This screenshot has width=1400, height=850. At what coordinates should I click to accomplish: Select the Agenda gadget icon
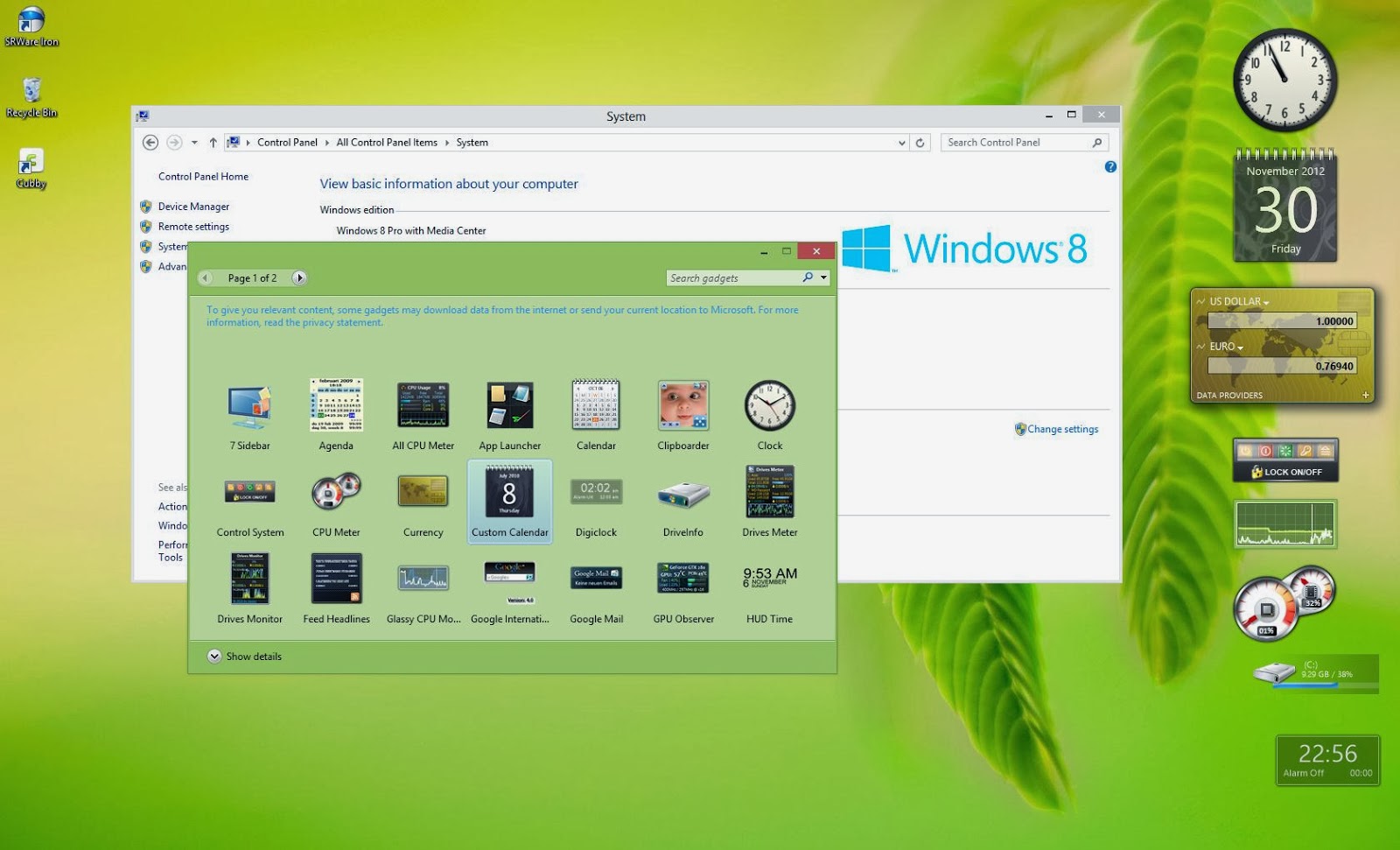pos(336,405)
